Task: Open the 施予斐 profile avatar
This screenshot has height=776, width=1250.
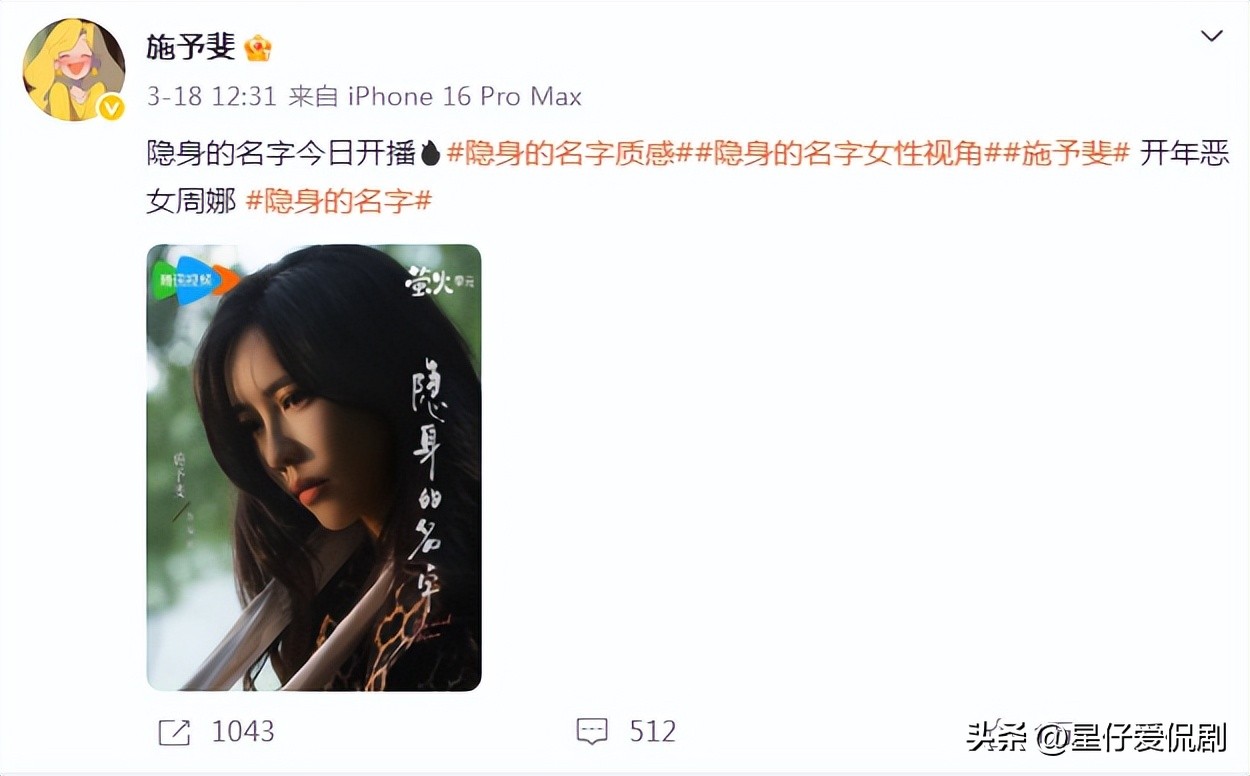Action: click(x=73, y=68)
